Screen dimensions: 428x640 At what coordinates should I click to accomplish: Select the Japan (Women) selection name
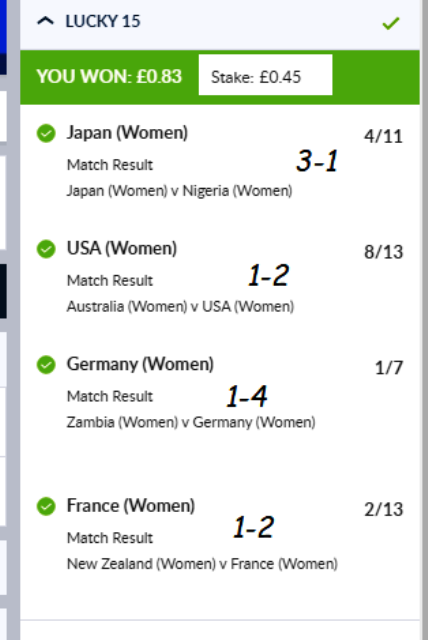[127, 133]
